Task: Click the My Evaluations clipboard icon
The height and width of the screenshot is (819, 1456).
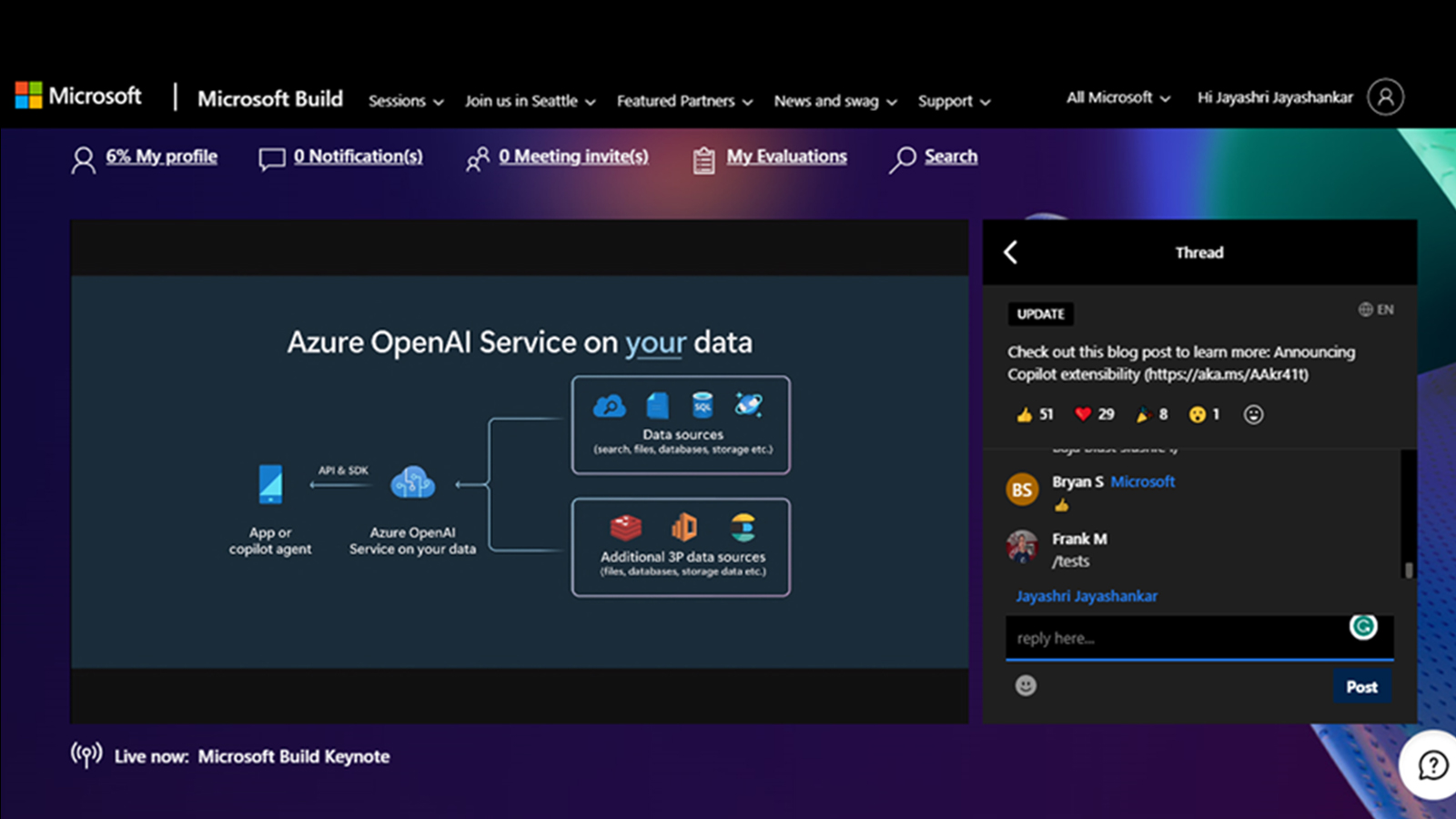Action: click(703, 160)
